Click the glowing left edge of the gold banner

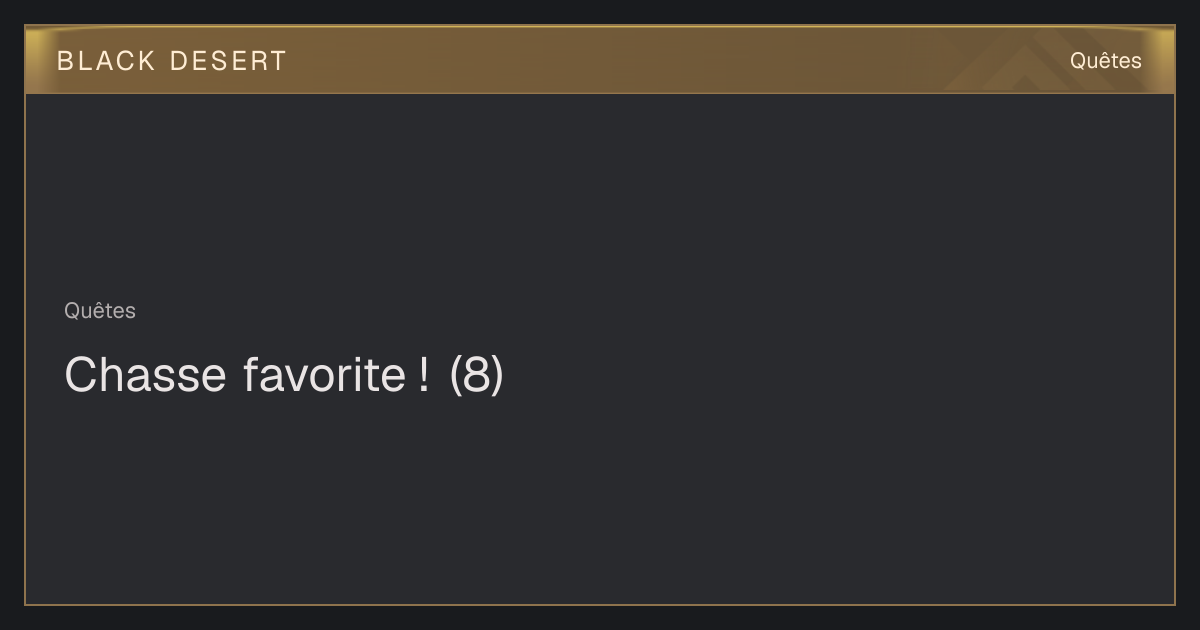36,60
